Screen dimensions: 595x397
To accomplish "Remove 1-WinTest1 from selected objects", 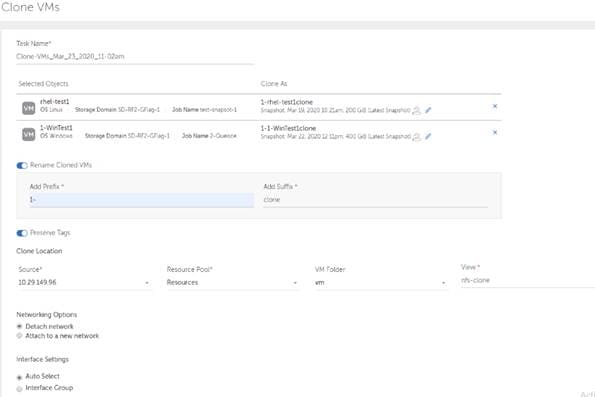I will [495, 132].
